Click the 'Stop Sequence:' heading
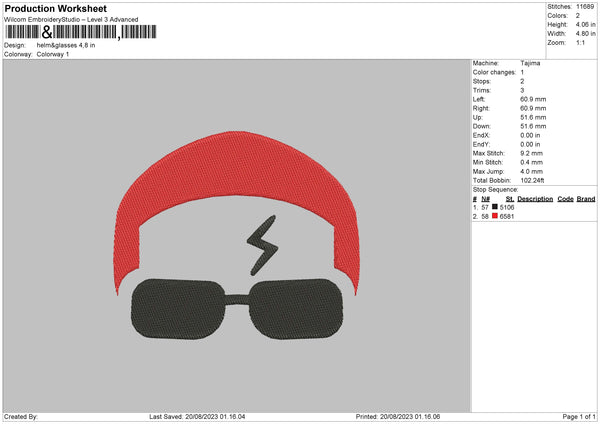600x424 pixels. [x=495, y=190]
